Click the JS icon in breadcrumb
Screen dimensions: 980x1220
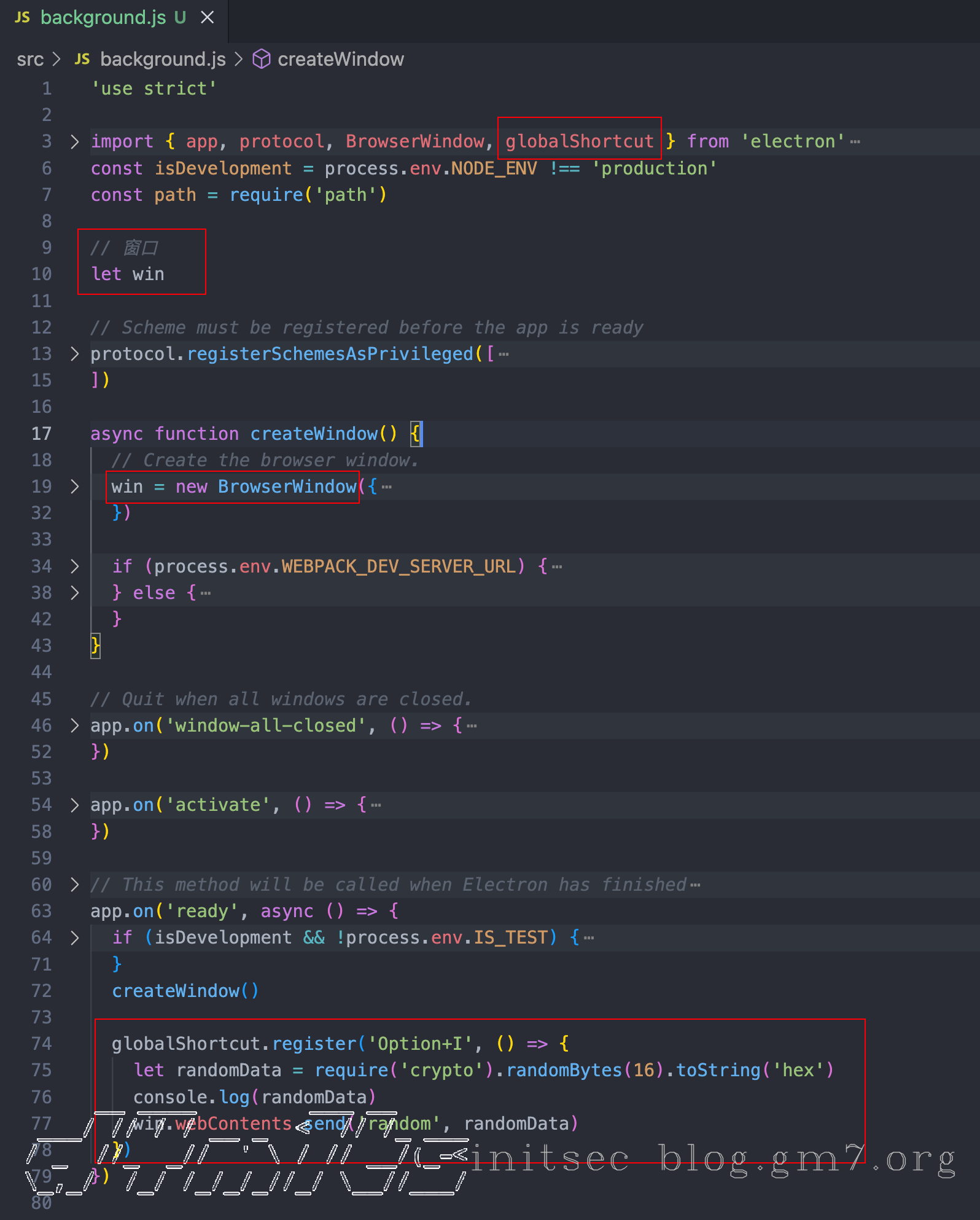pos(82,60)
